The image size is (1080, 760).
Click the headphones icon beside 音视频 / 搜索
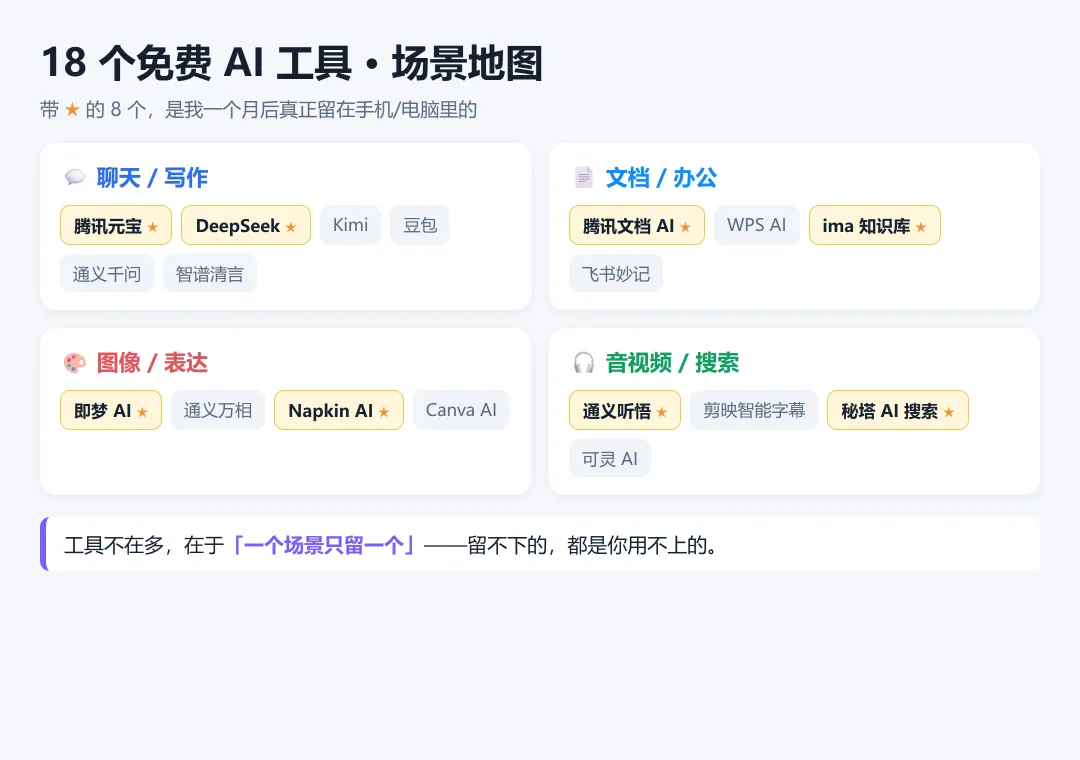pos(583,363)
